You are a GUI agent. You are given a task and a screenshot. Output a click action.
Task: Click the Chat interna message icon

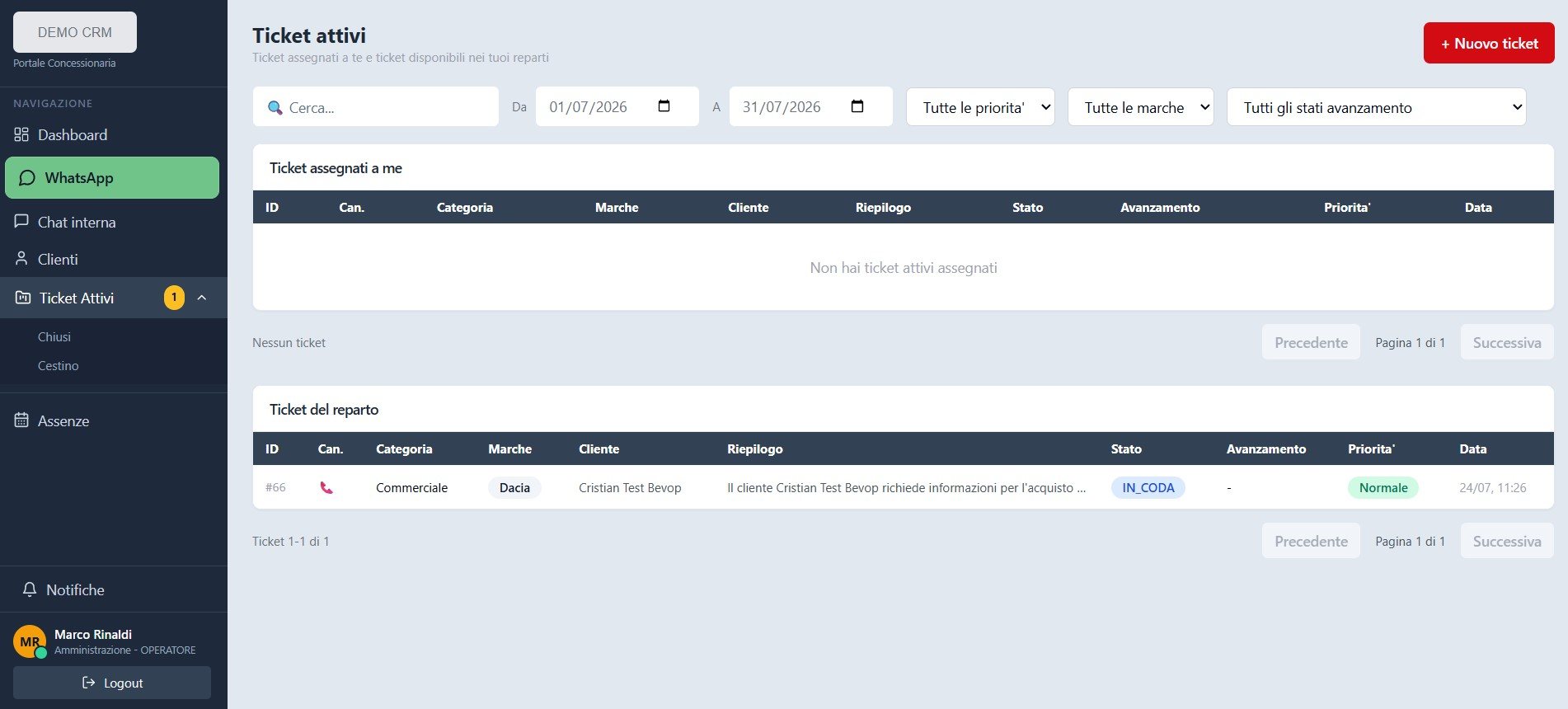coord(21,222)
